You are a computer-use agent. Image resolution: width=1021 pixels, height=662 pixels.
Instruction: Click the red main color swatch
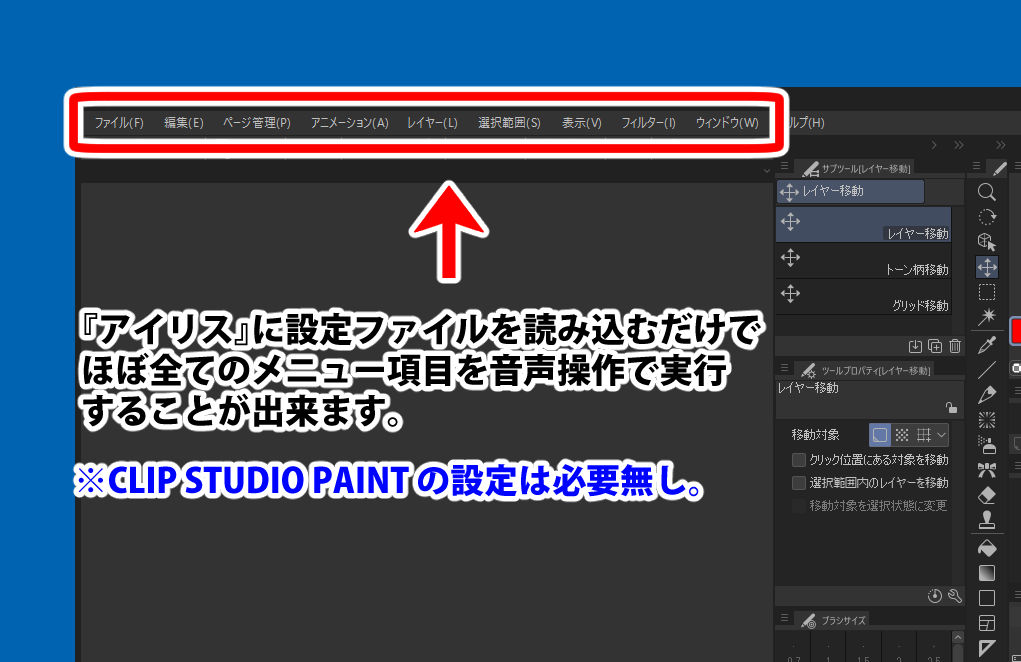point(1016,330)
